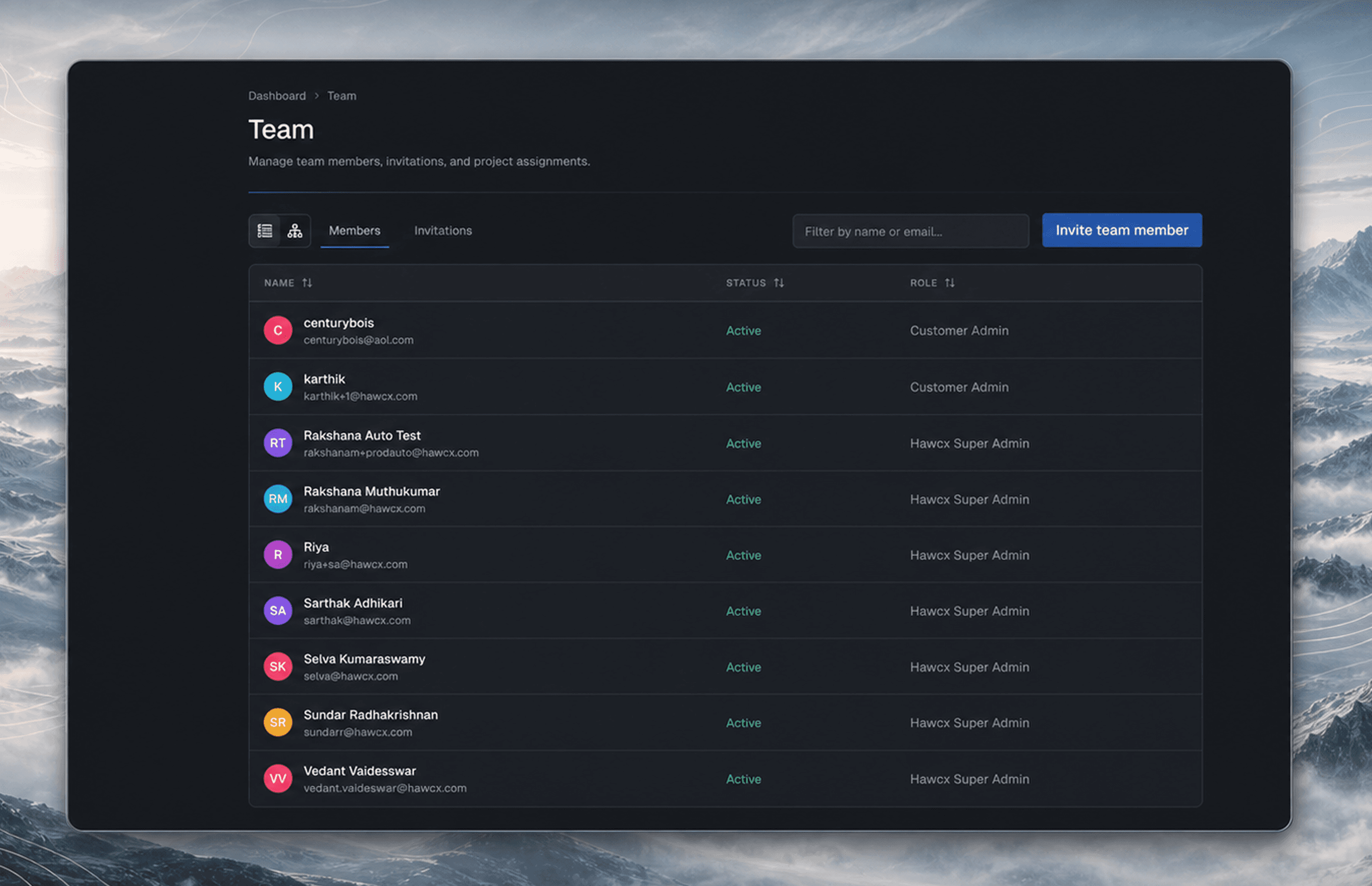1372x886 pixels.
Task: Click the SK avatar for Selva Kumaraswamy
Action: click(278, 666)
